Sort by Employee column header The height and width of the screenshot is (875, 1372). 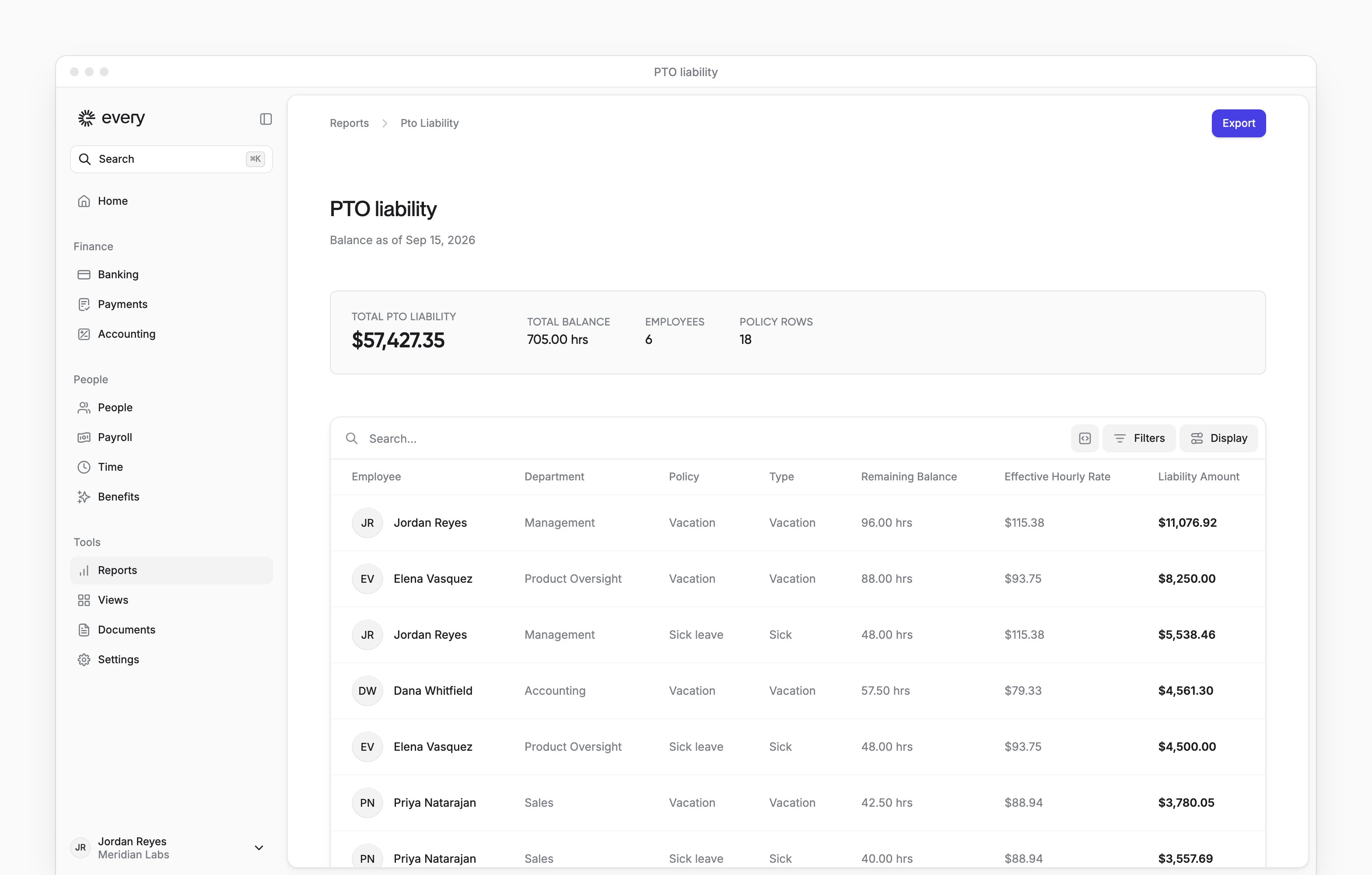click(376, 476)
